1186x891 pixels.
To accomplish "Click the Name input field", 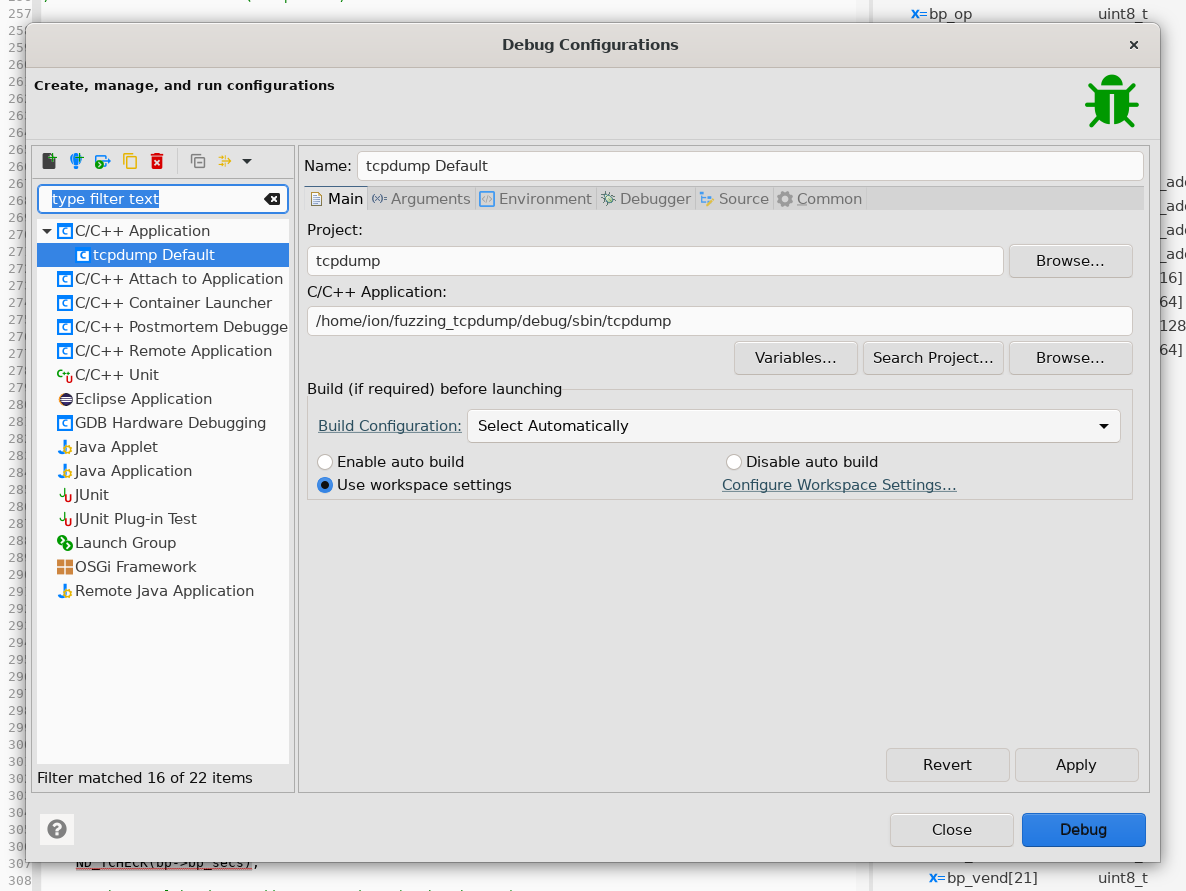I will (x=750, y=166).
